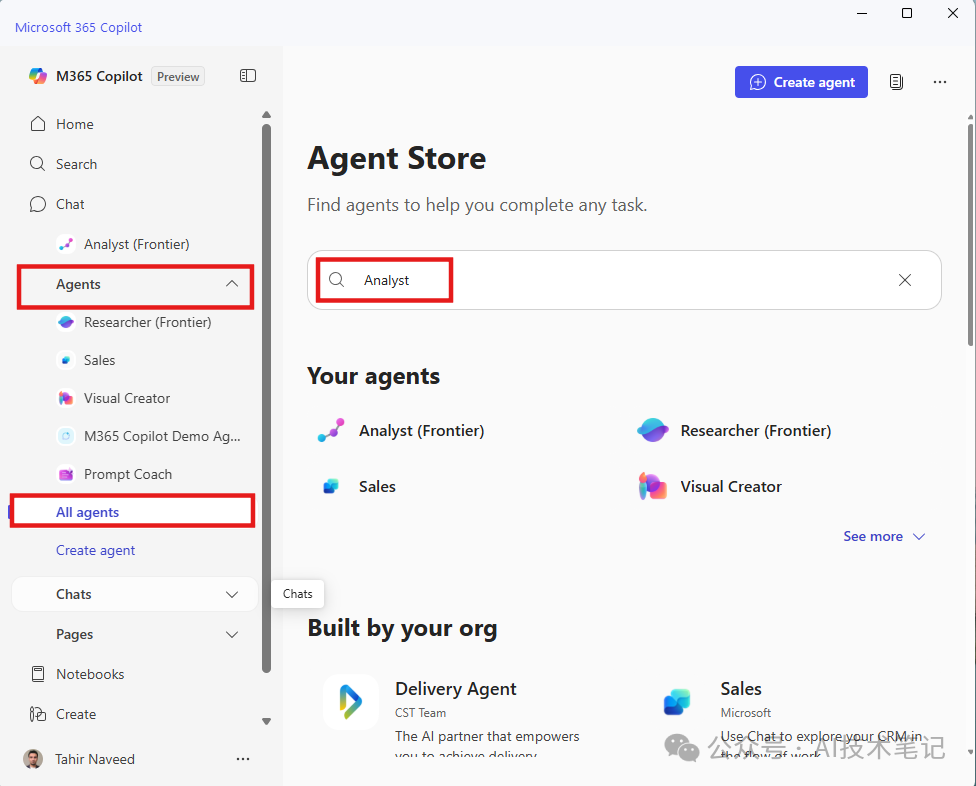
Task: Click the Visual Creator icon in the sidebar
Action: (x=66, y=398)
